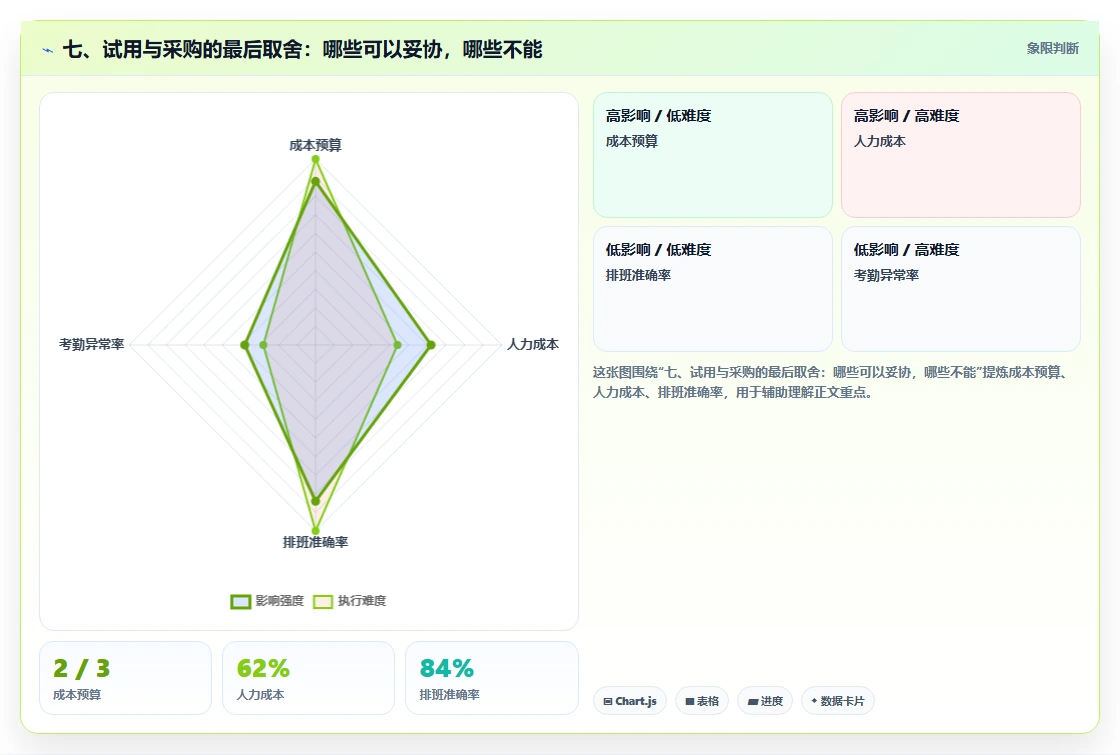1120x755 pixels.
Task: Click the icon in the 进度 chip
Action: pos(752,702)
